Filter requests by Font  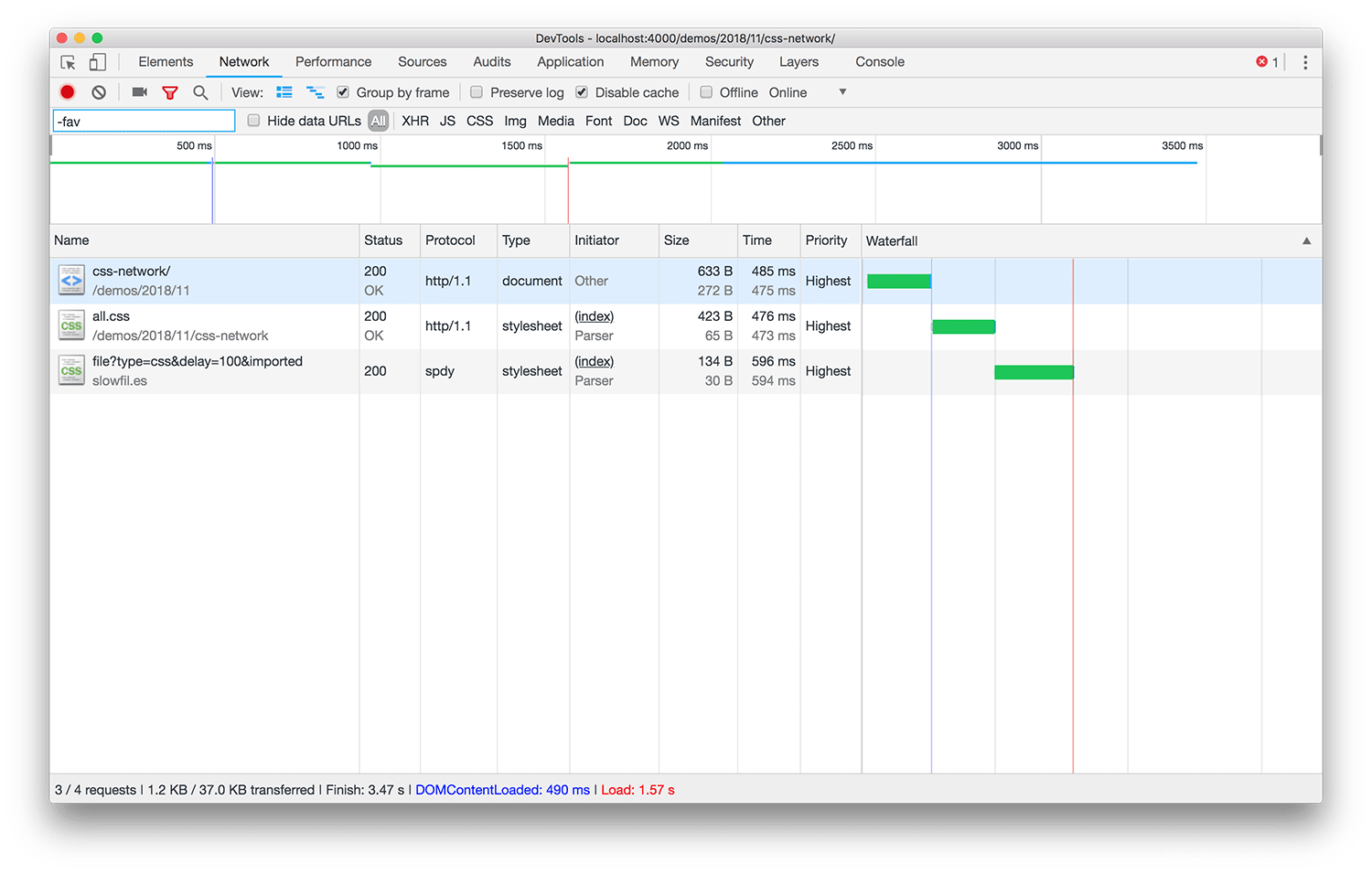(x=599, y=121)
